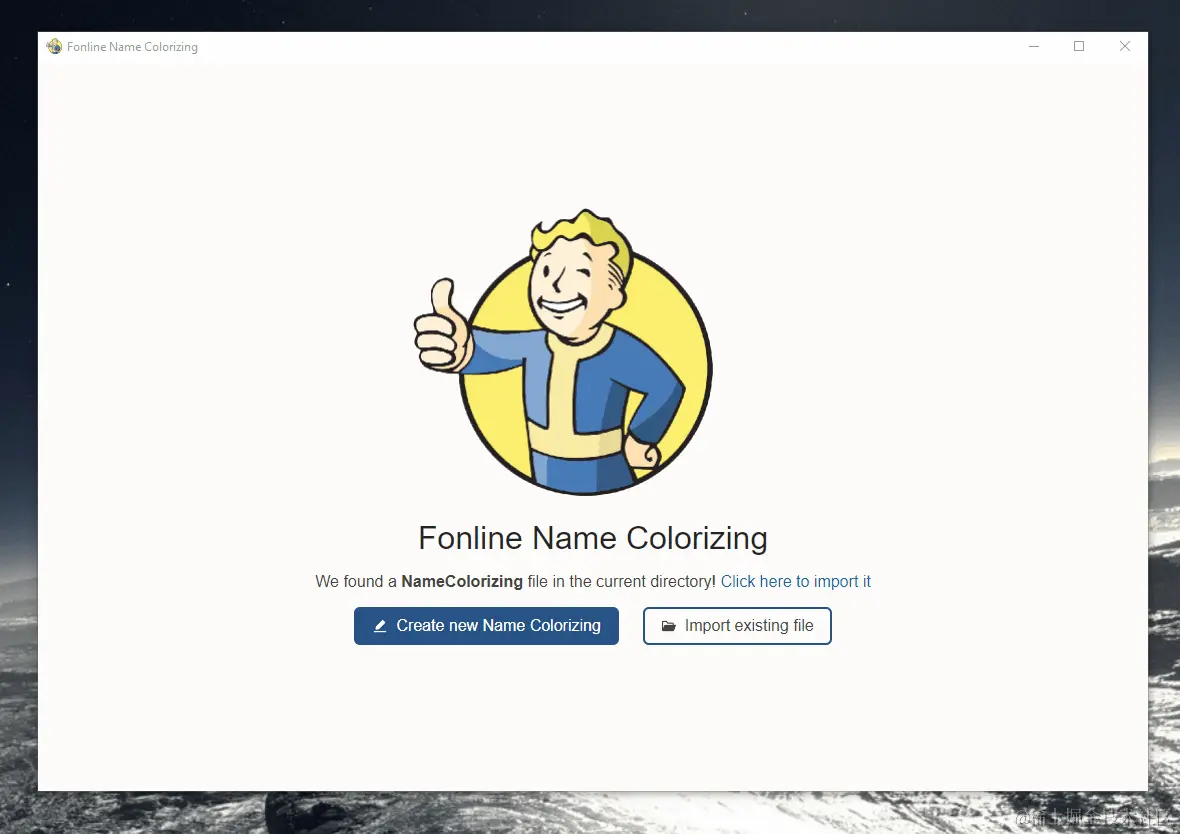Click the Create new Name Colorizing button

coord(486,626)
